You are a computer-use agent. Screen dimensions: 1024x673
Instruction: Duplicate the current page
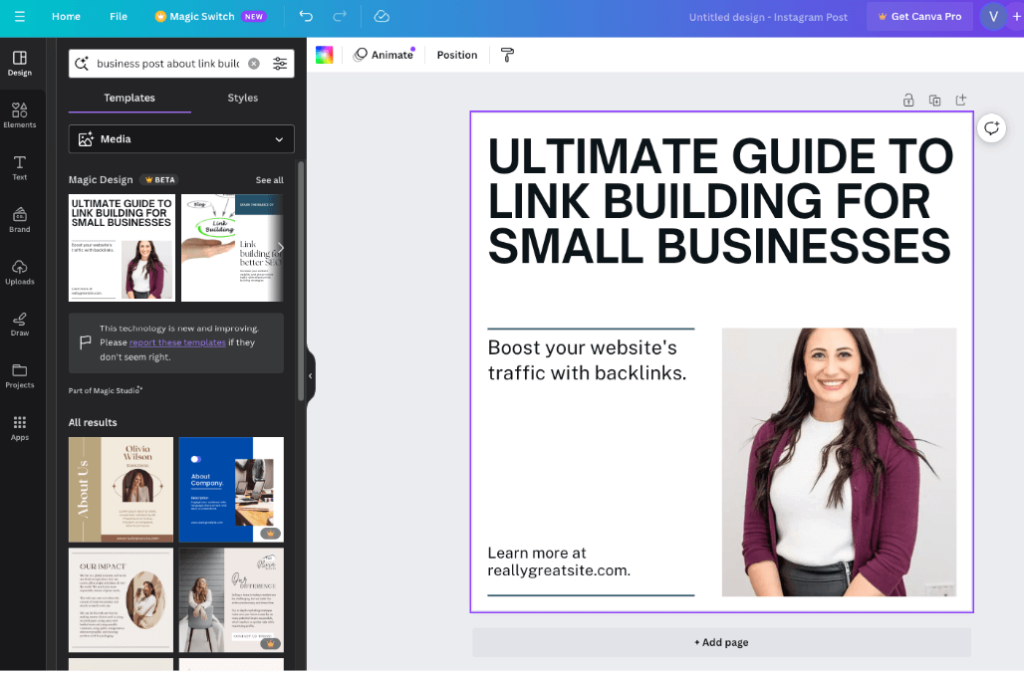click(x=934, y=100)
